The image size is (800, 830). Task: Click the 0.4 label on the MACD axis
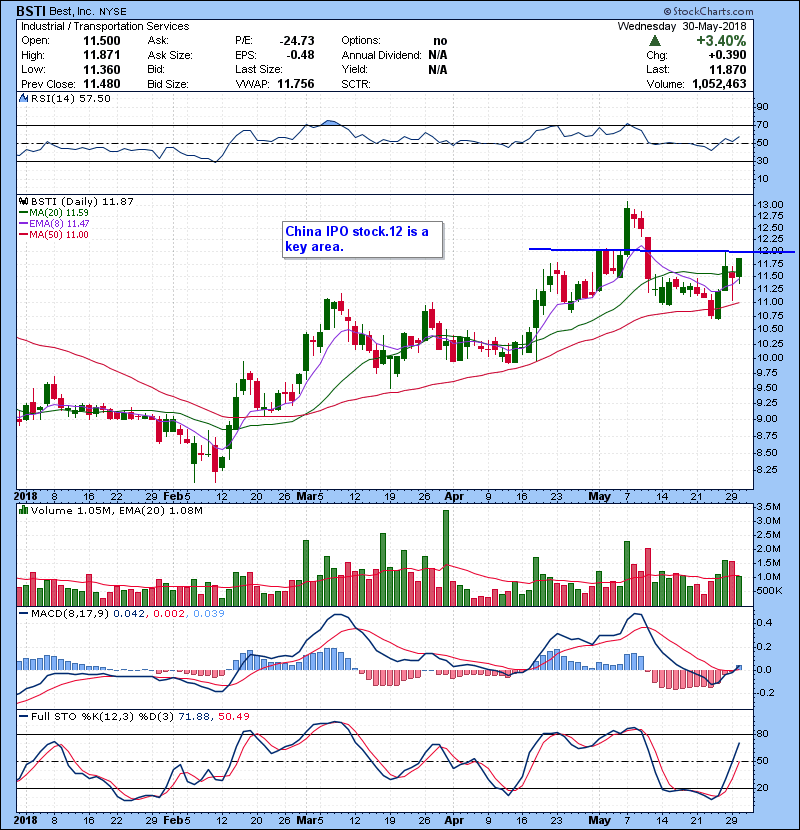(765, 622)
